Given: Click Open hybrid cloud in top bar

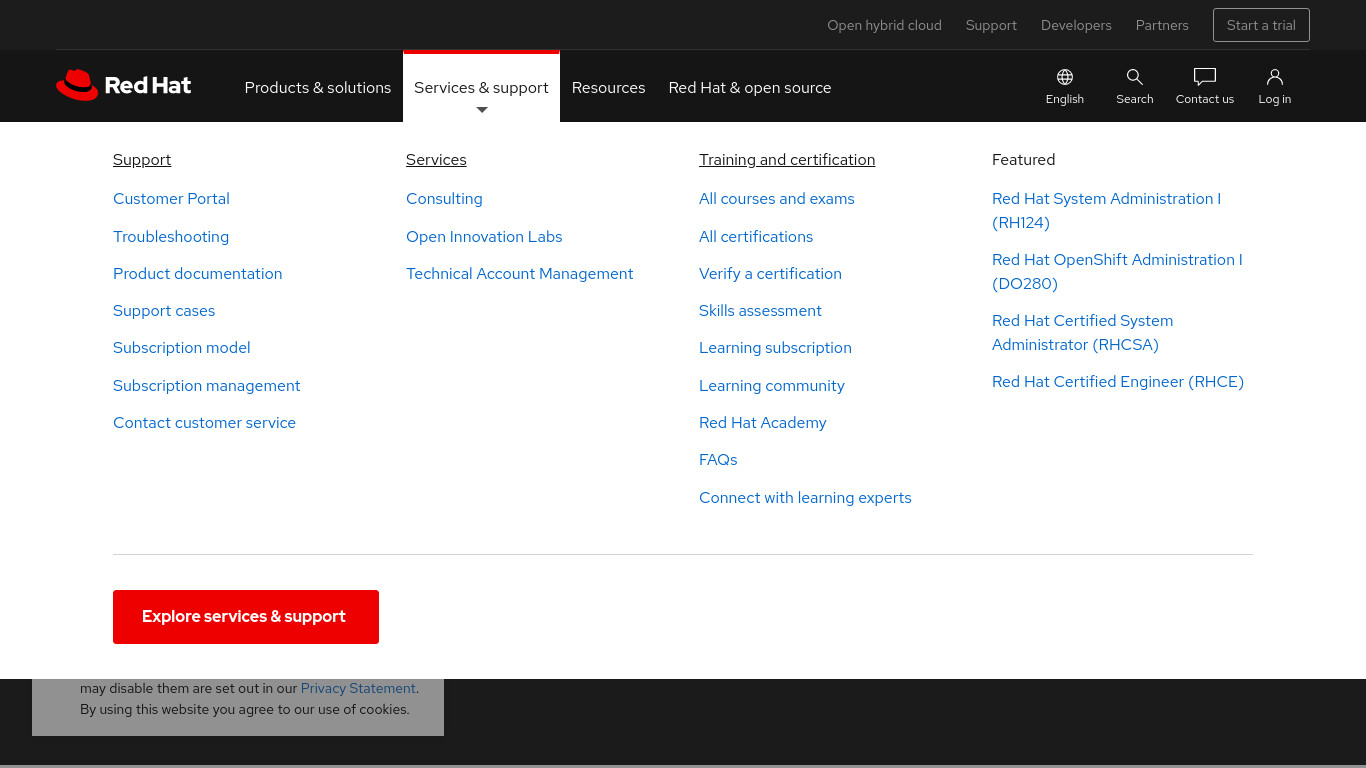Looking at the screenshot, I should [x=884, y=25].
